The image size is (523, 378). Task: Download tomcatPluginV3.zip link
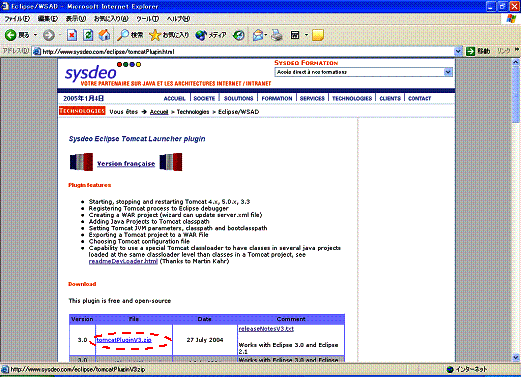coord(124,340)
